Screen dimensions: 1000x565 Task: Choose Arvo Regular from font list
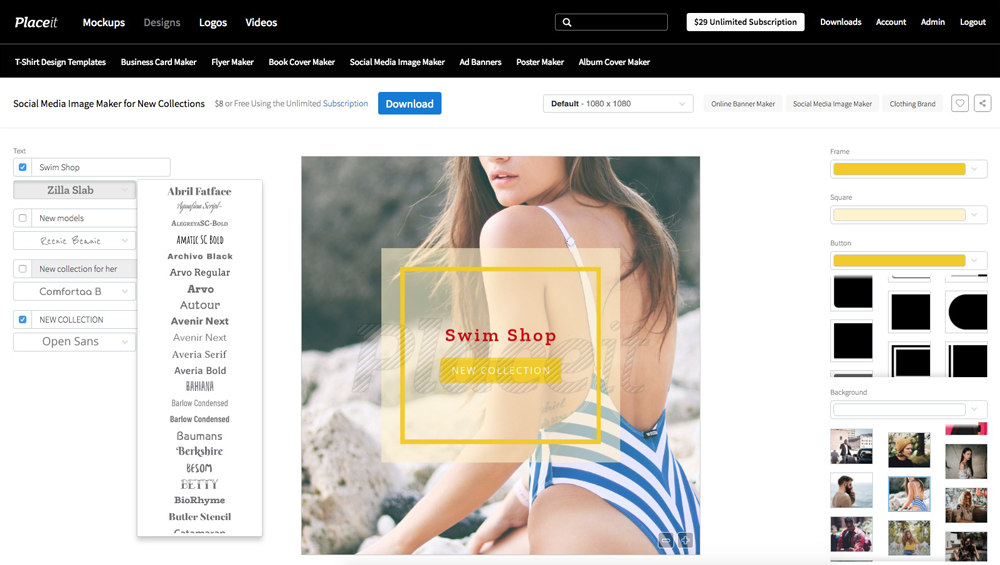click(x=200, y=272)
